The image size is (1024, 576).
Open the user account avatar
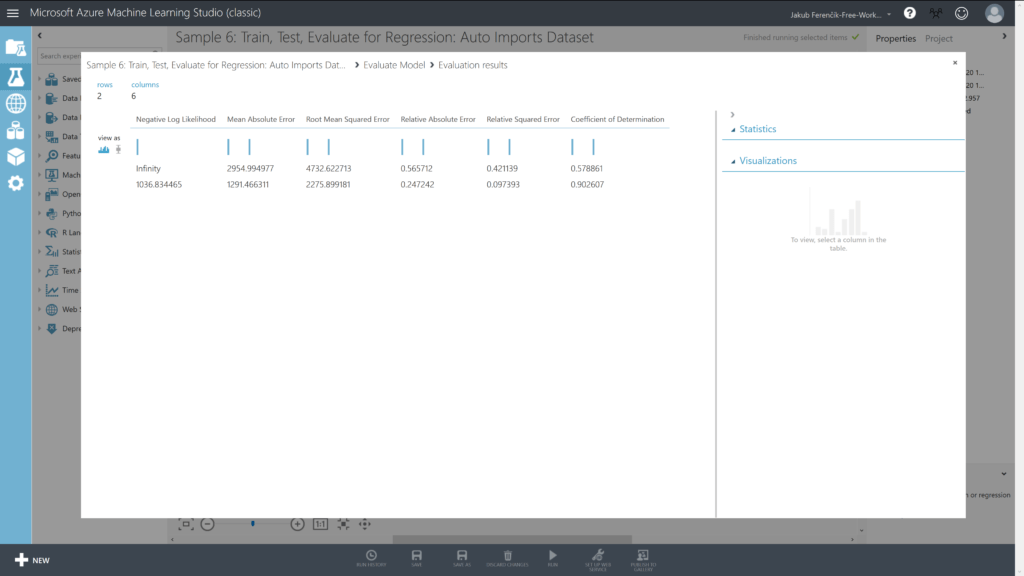(x=994, y=13)
